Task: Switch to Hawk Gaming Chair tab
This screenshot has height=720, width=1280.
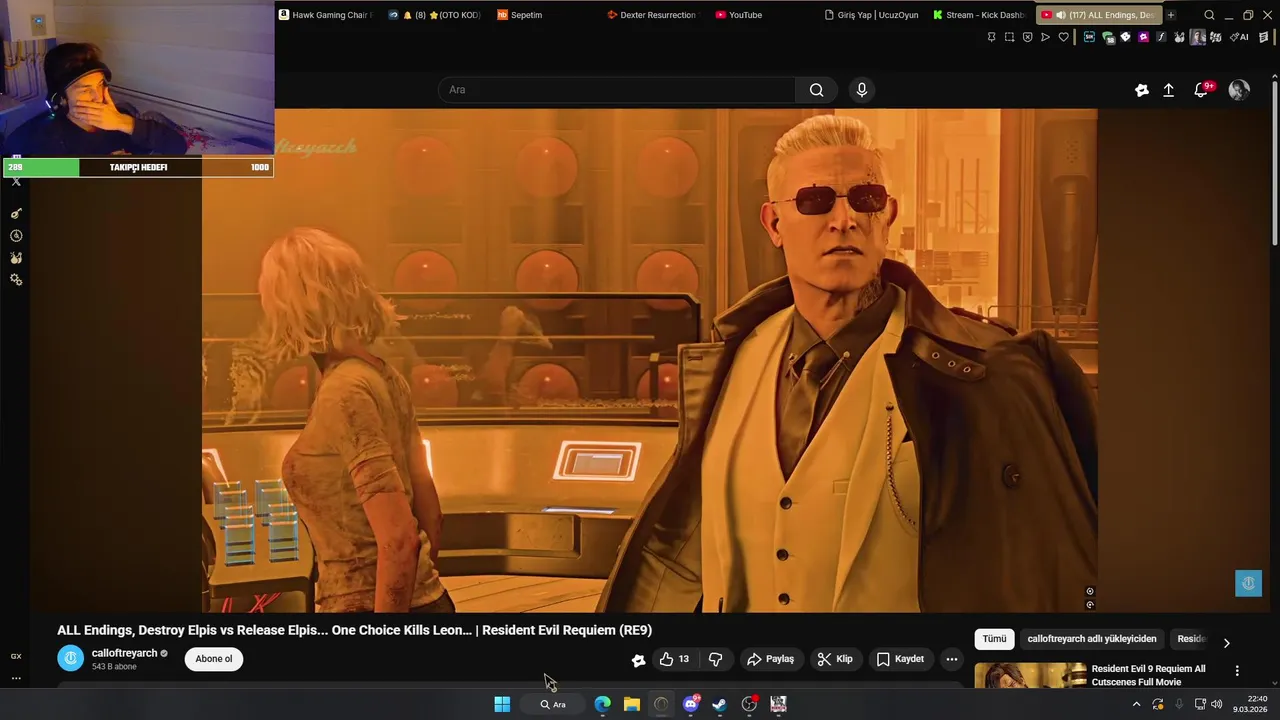Action: [325, 15]
